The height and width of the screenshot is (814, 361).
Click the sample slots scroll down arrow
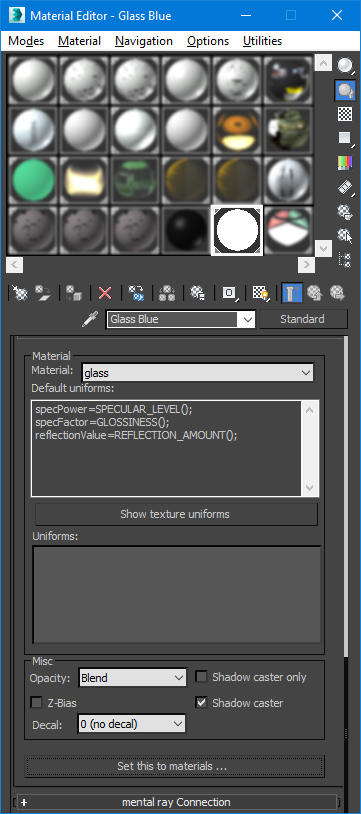pos(323,248)
